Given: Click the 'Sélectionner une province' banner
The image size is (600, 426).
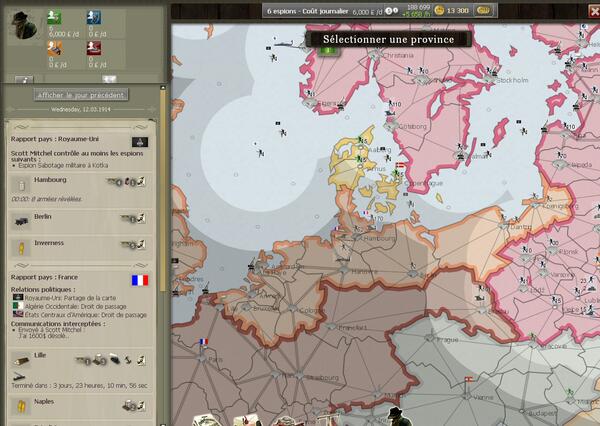Looking at the screenshot, I should pos(388,39).
